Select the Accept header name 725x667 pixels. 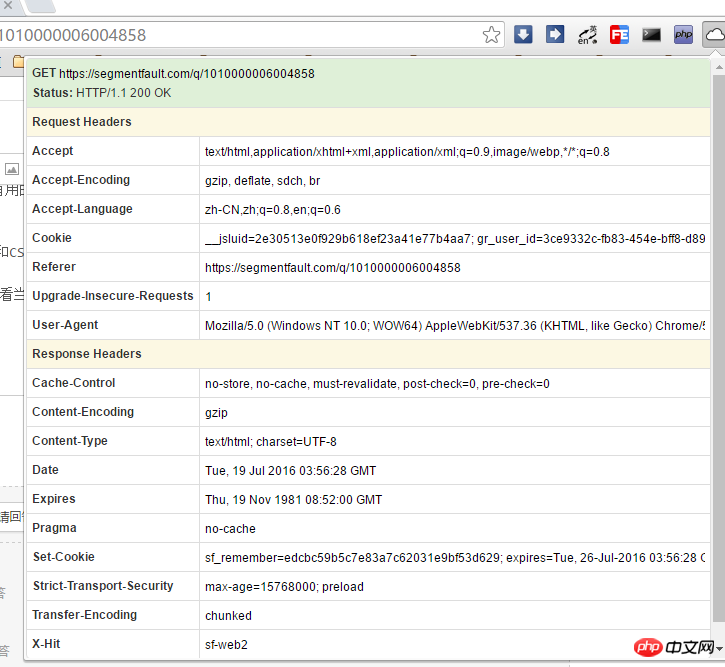point(53,151)
